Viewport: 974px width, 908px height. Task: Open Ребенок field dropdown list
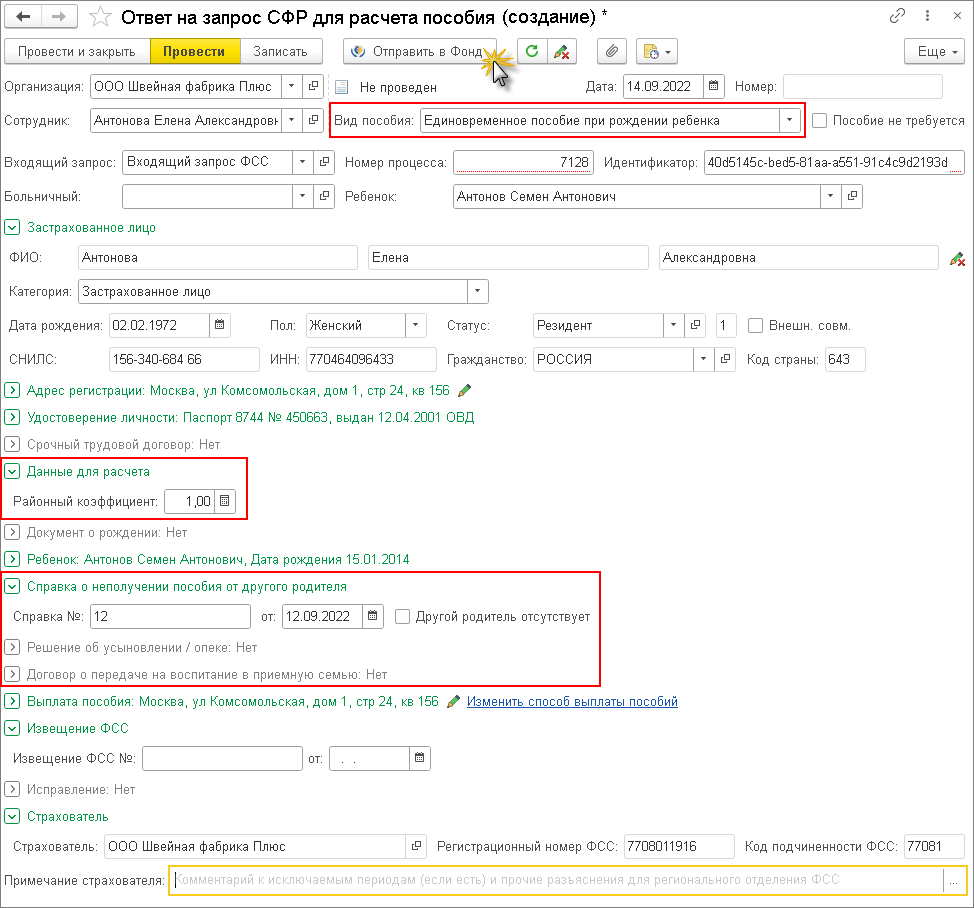(831, 196)
